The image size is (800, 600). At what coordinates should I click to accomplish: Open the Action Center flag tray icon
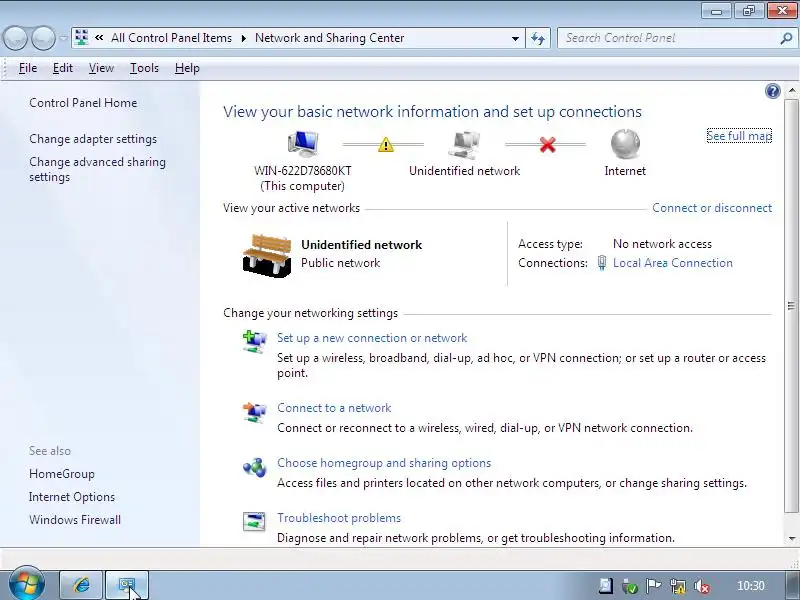(x=653, y=586)
